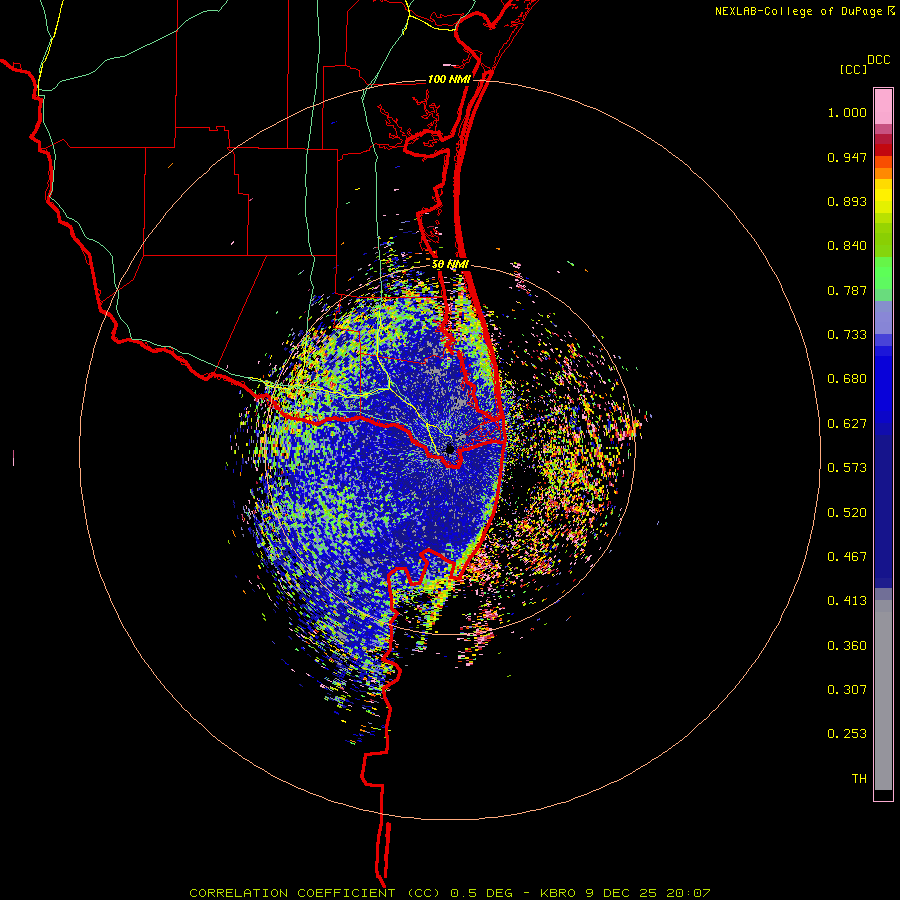Click the 50 NMI range ring label
900x900 pixels.
click(x=451, y=265)
